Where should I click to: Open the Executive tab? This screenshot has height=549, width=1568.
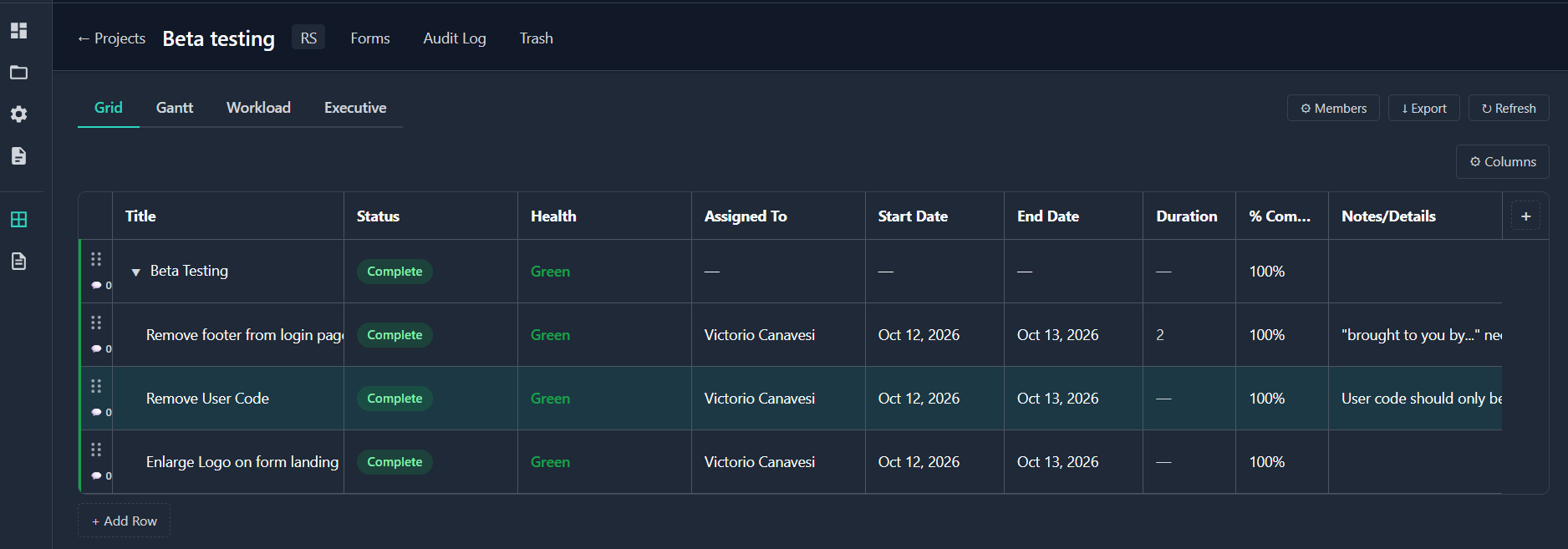355,108
